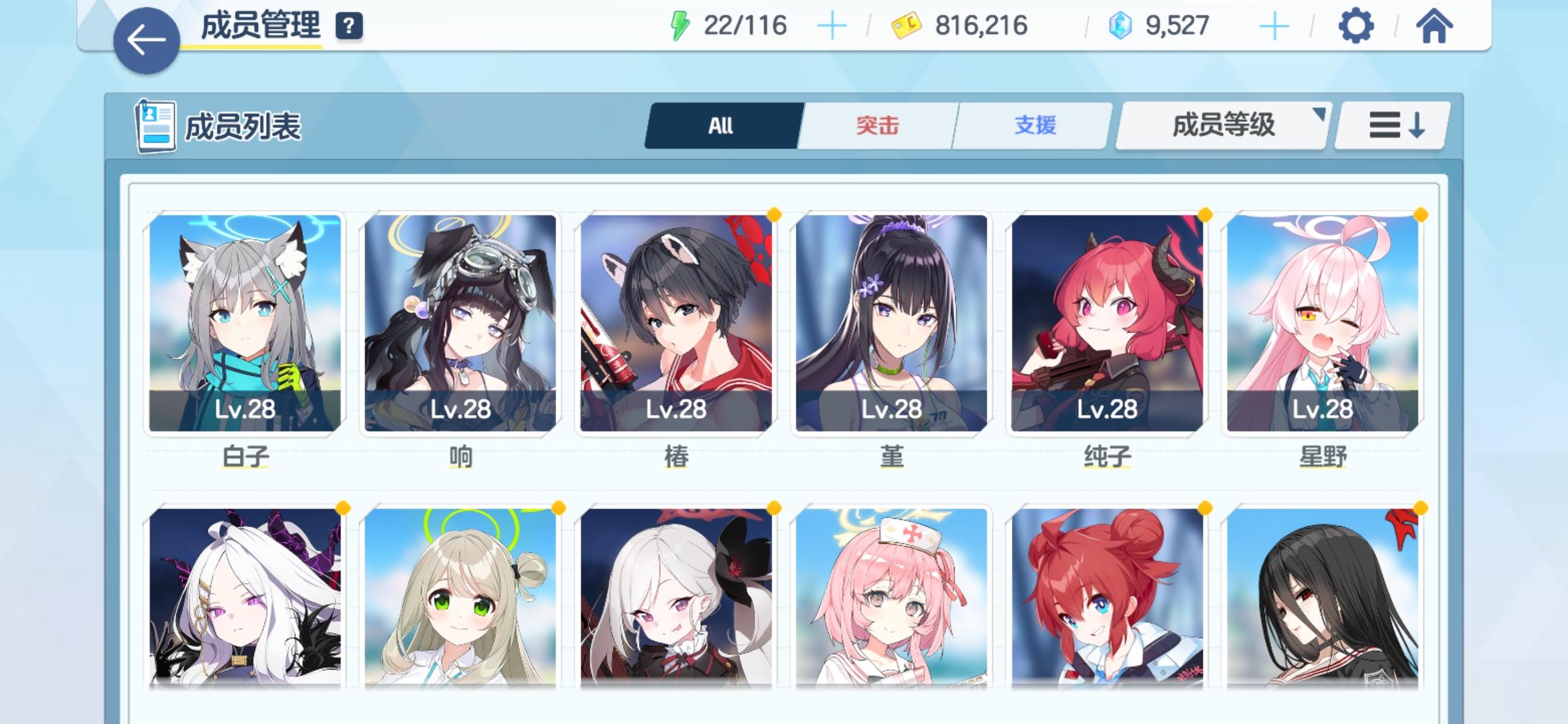Tap the blue gem currency icon
This screenshot has height=724, width=1568.
[x=1120, y=26]
